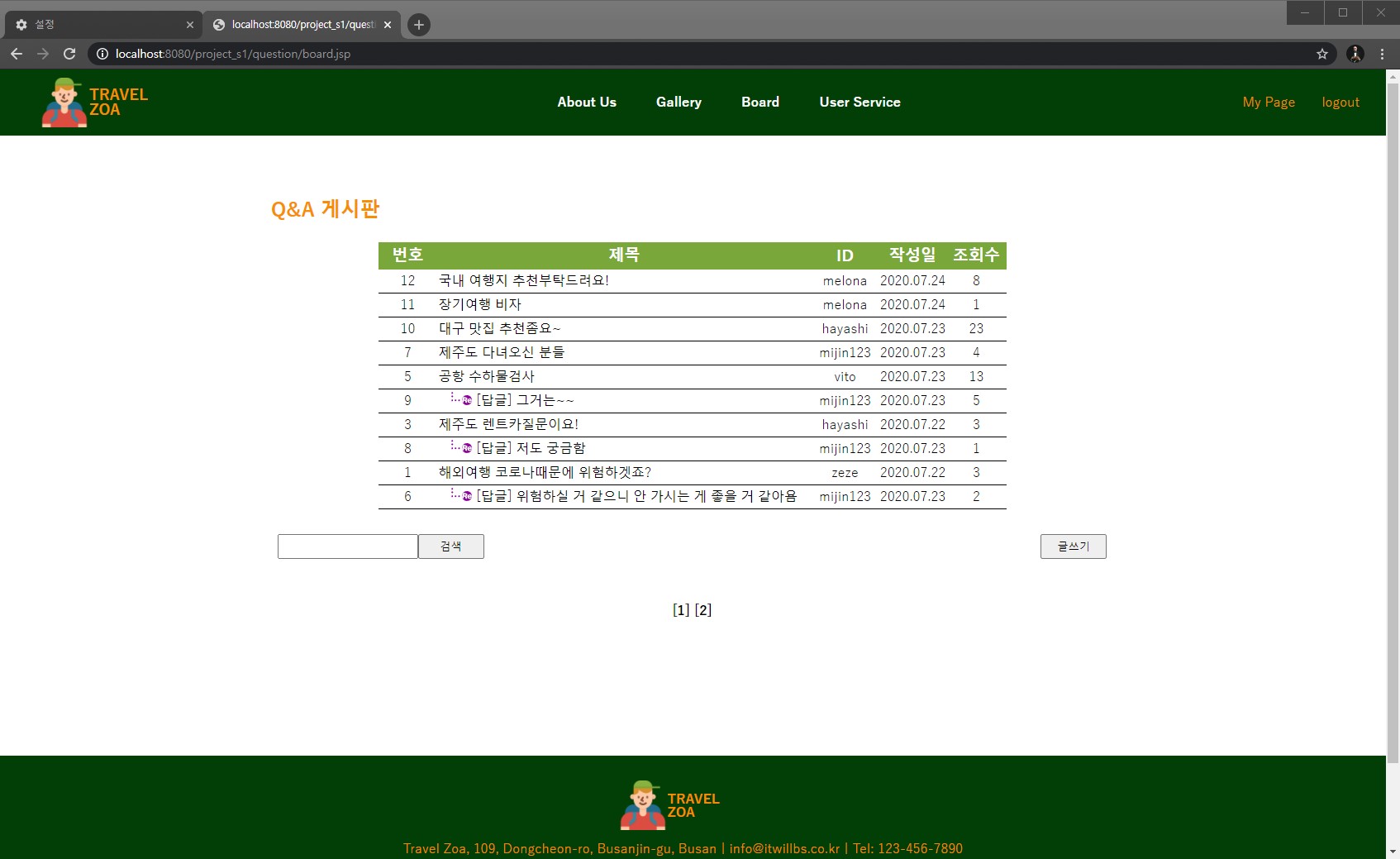This screenshot has height=859, width=1400.
Task: Click inside the search input field
Action: (x=347, y=546)
